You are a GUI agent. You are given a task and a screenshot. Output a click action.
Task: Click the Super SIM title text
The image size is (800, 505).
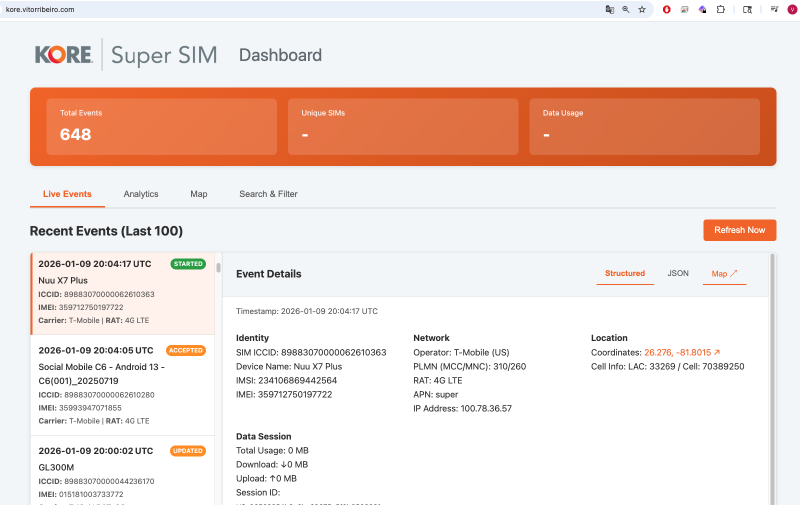(x=164, y=55)
